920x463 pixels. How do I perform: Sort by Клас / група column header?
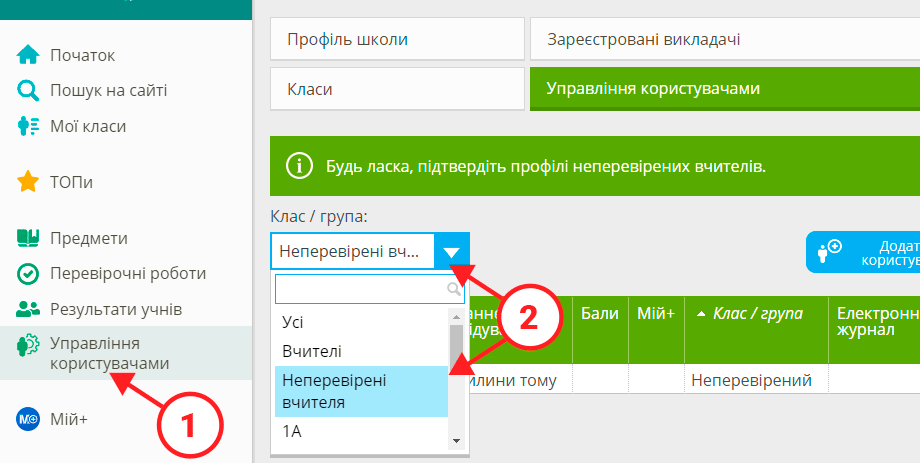pos(756,314)
